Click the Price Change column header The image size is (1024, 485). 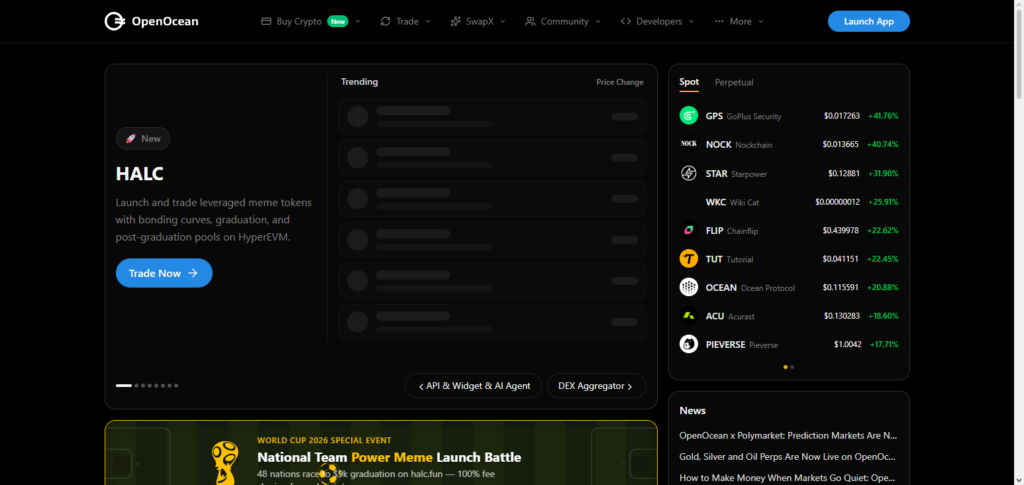coord(620,82)
